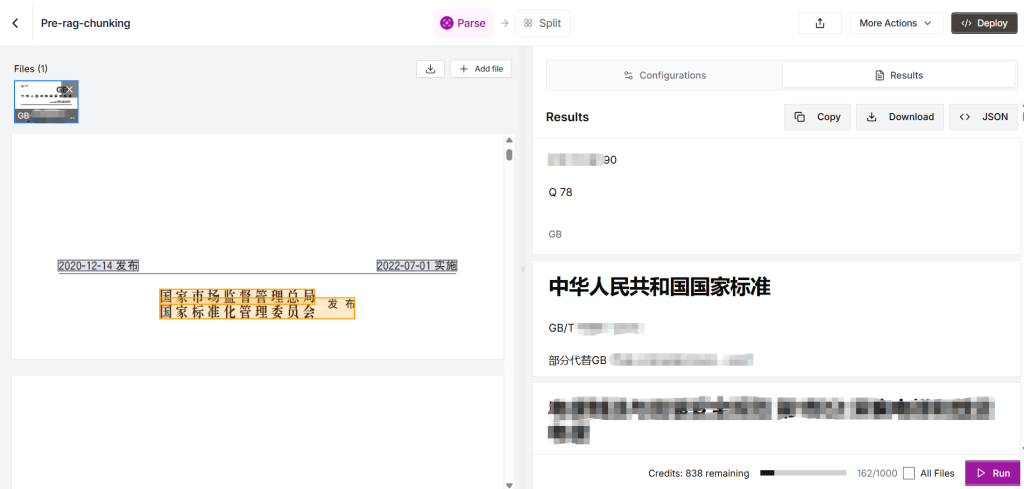Remove the uploaded file thumbnail with X
1024x489 pixels.
click(71, 89)
